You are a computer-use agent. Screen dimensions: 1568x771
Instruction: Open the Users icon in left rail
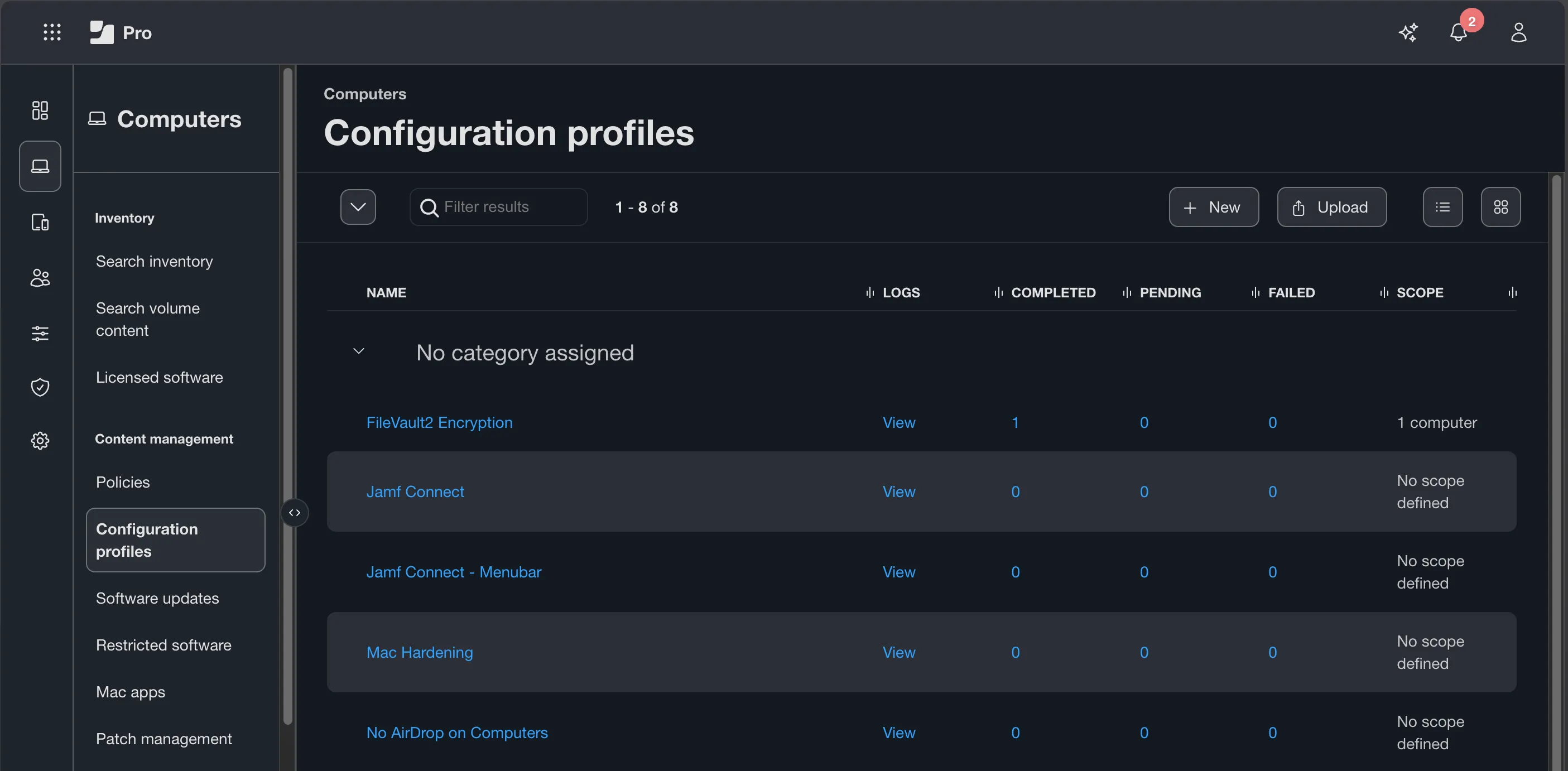pos(40,277)
